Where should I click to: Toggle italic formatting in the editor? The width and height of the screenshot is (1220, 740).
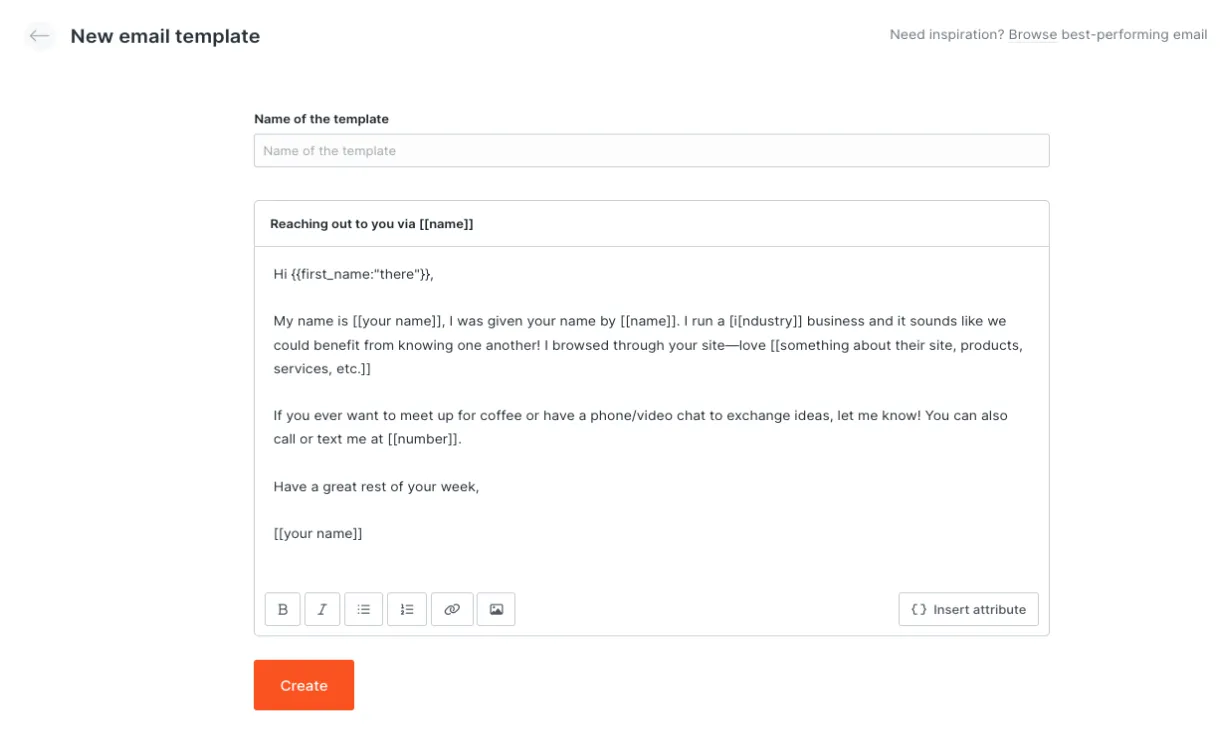pyautogui.click(x=322, y=608)
